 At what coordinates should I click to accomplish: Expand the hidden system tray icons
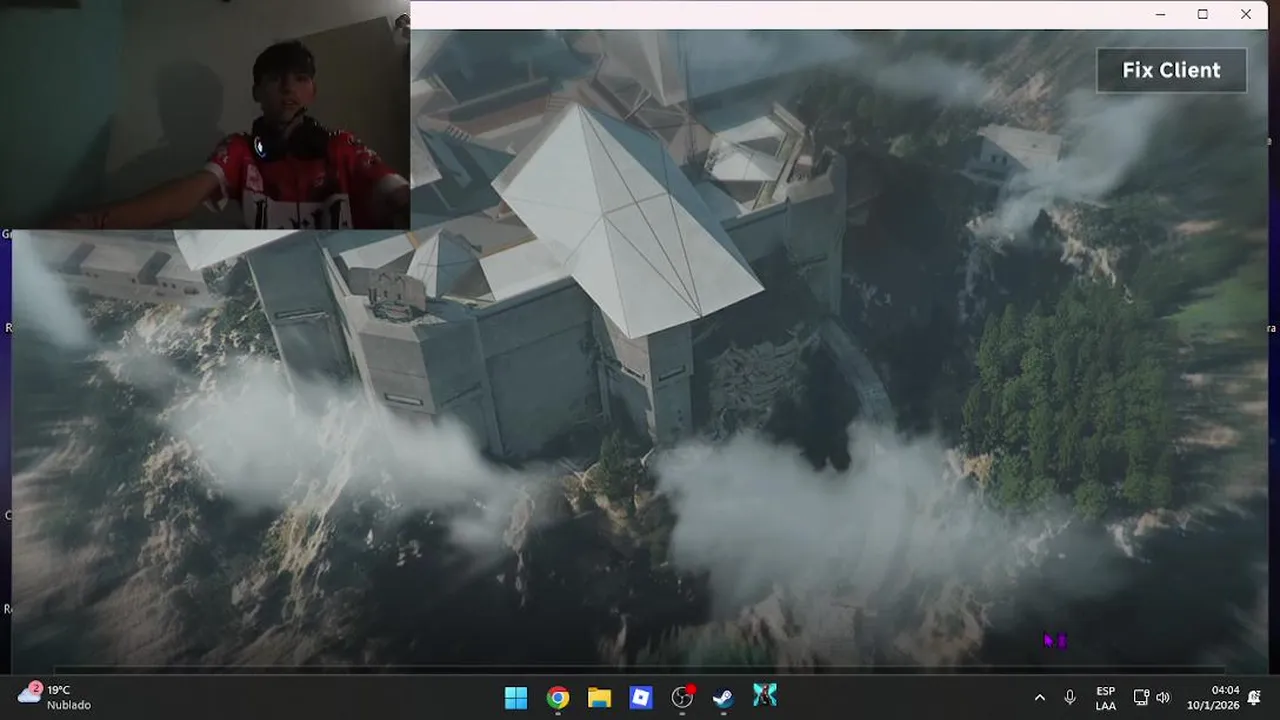point(1039,698)
